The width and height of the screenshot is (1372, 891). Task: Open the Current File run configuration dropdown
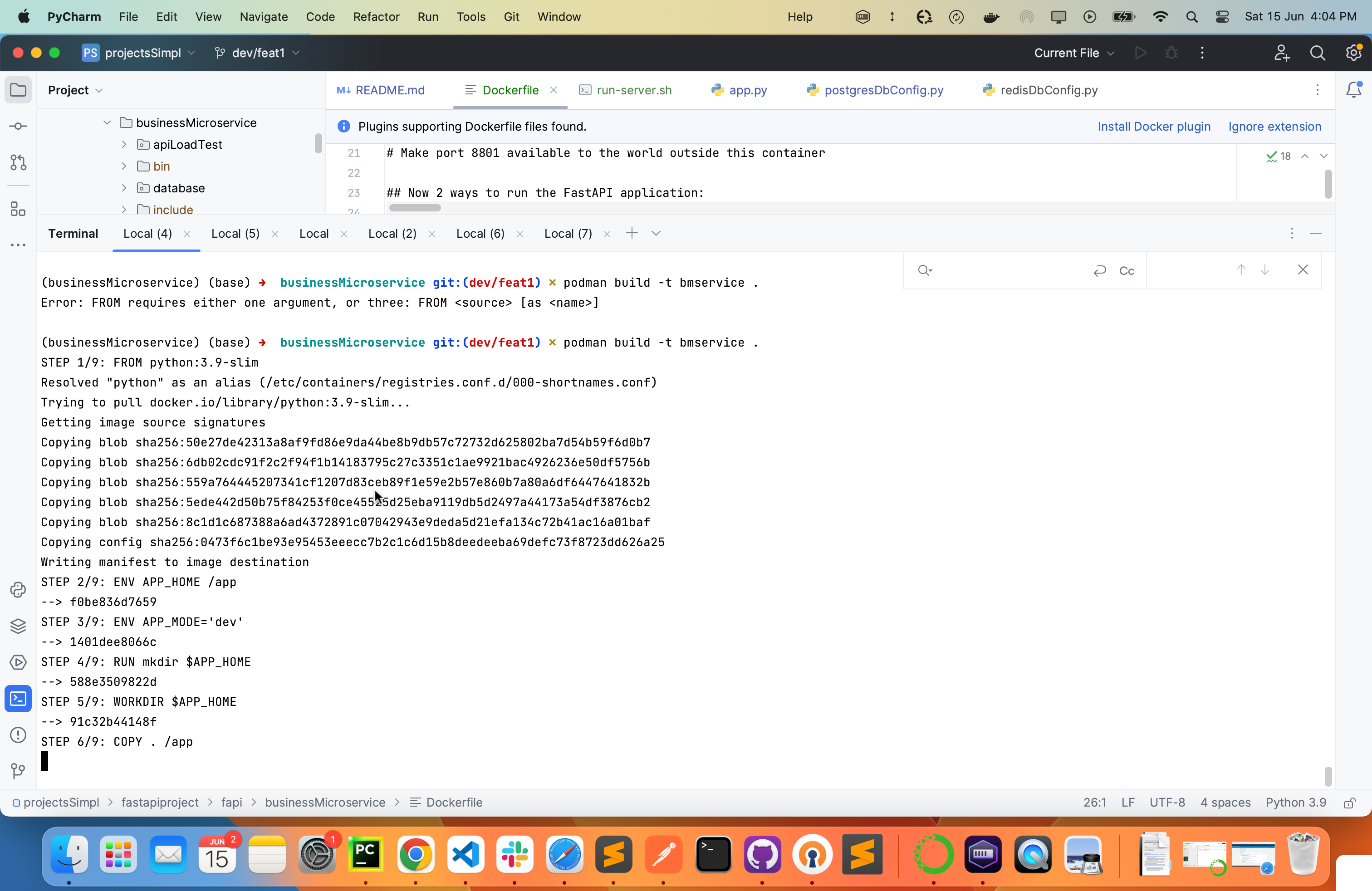tap(1073, 53)
